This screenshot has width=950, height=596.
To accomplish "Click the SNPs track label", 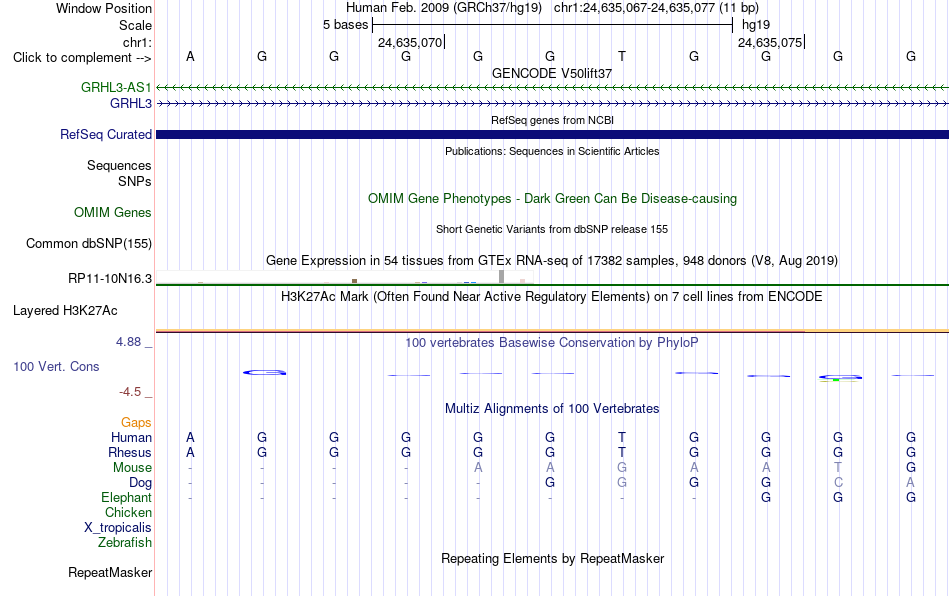I will click(x=135, y=181).
